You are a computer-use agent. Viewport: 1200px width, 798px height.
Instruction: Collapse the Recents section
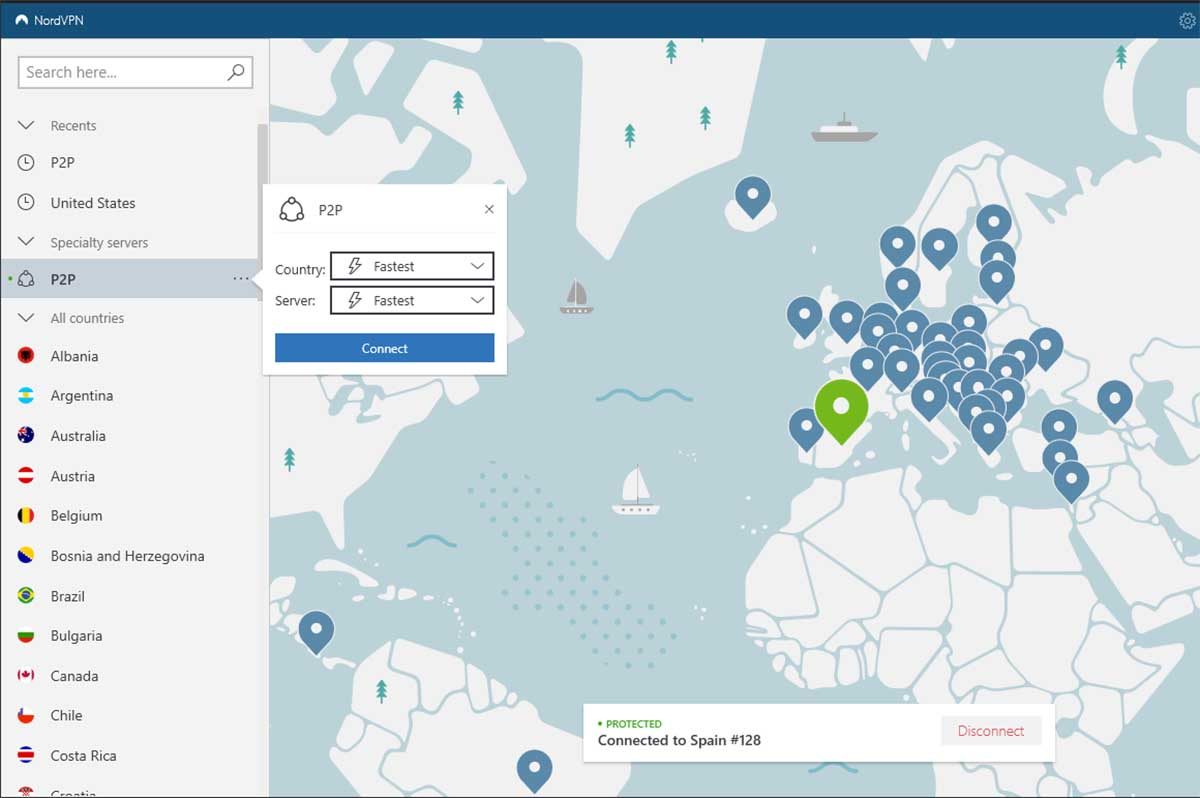(26, 125)
